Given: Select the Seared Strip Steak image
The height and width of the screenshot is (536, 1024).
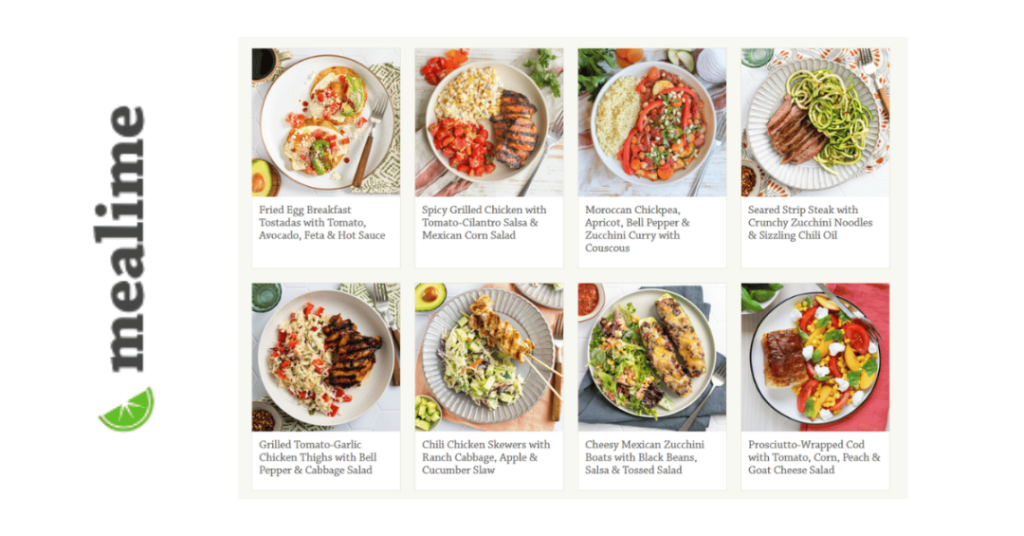Looking at the screenshot, I should click(x=815, y=122).
